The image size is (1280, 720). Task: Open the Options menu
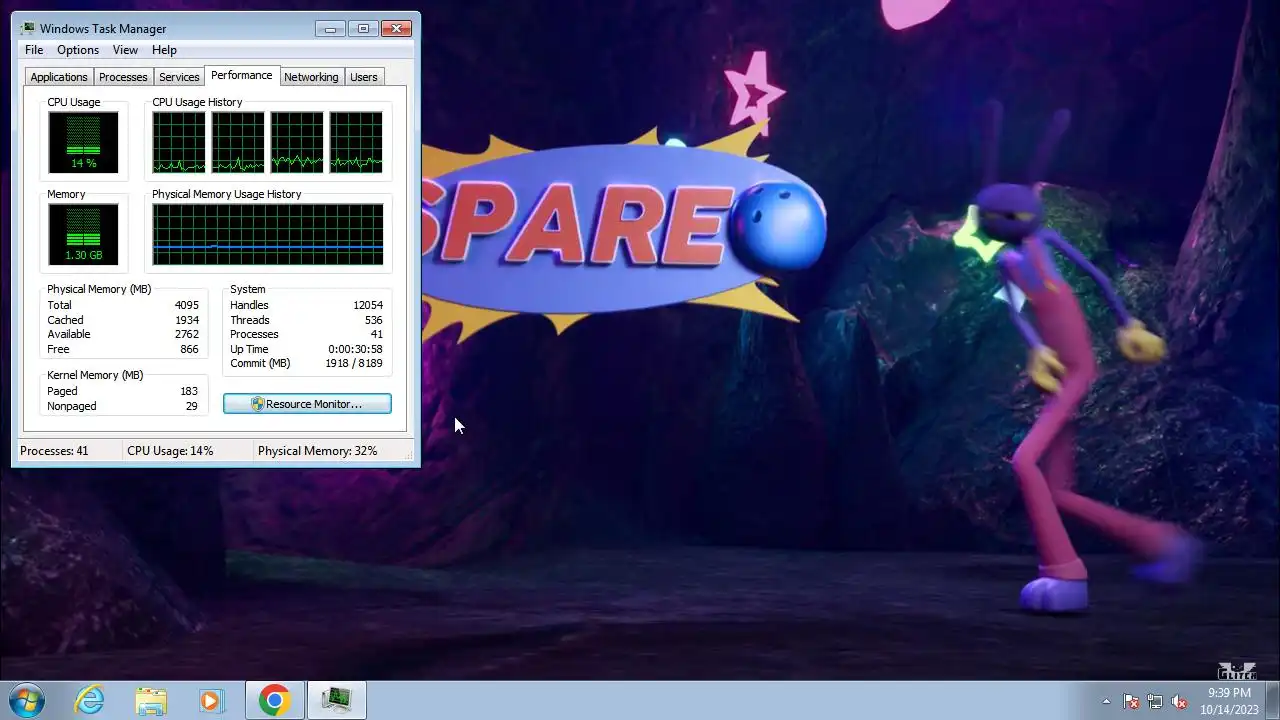pyautogui.click(x=78, y=50)
